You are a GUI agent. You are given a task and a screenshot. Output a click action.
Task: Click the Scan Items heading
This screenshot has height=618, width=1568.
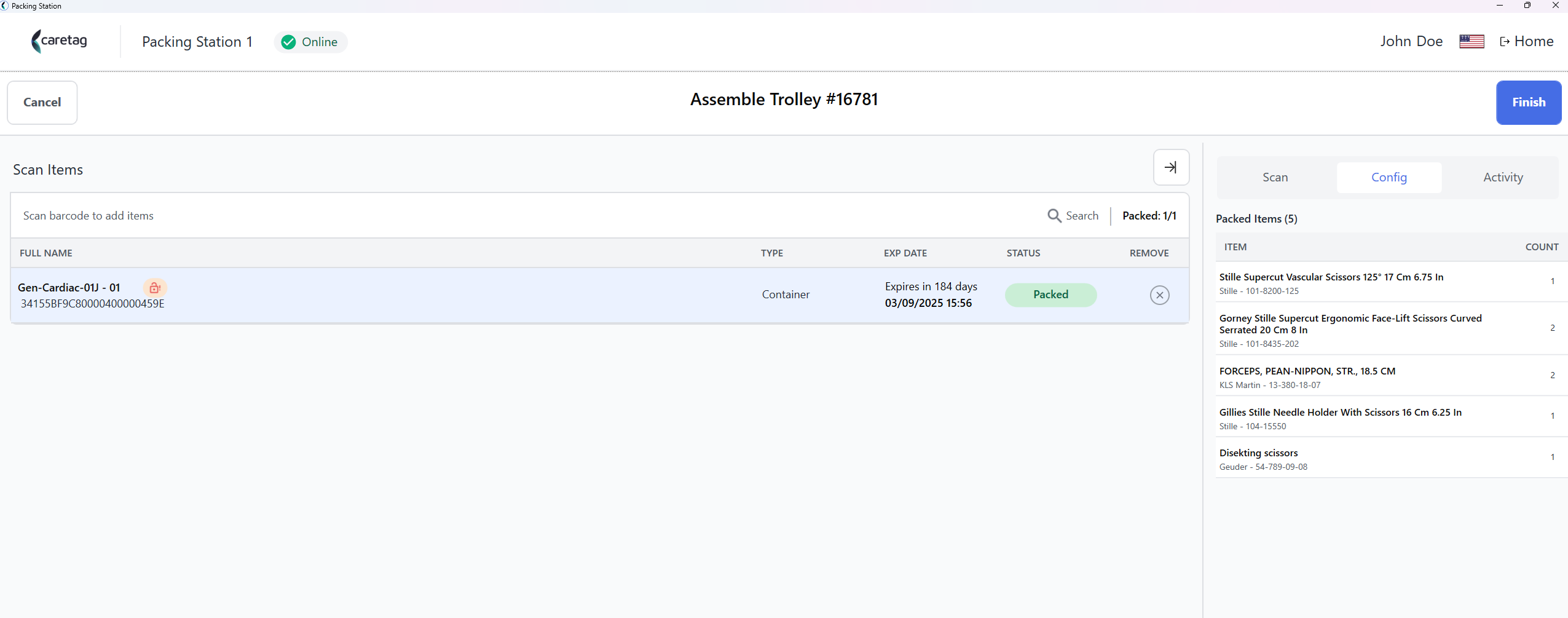point(48,170)
